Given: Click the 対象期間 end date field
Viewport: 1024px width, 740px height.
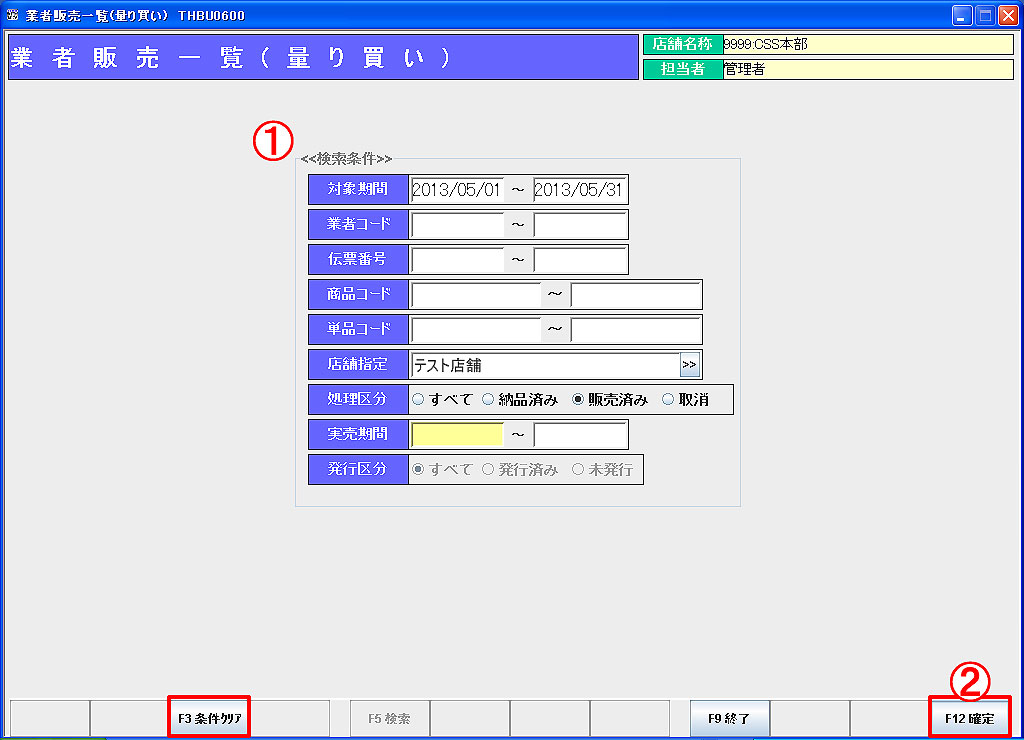Looking at the screenshot, I should [580, 190].
